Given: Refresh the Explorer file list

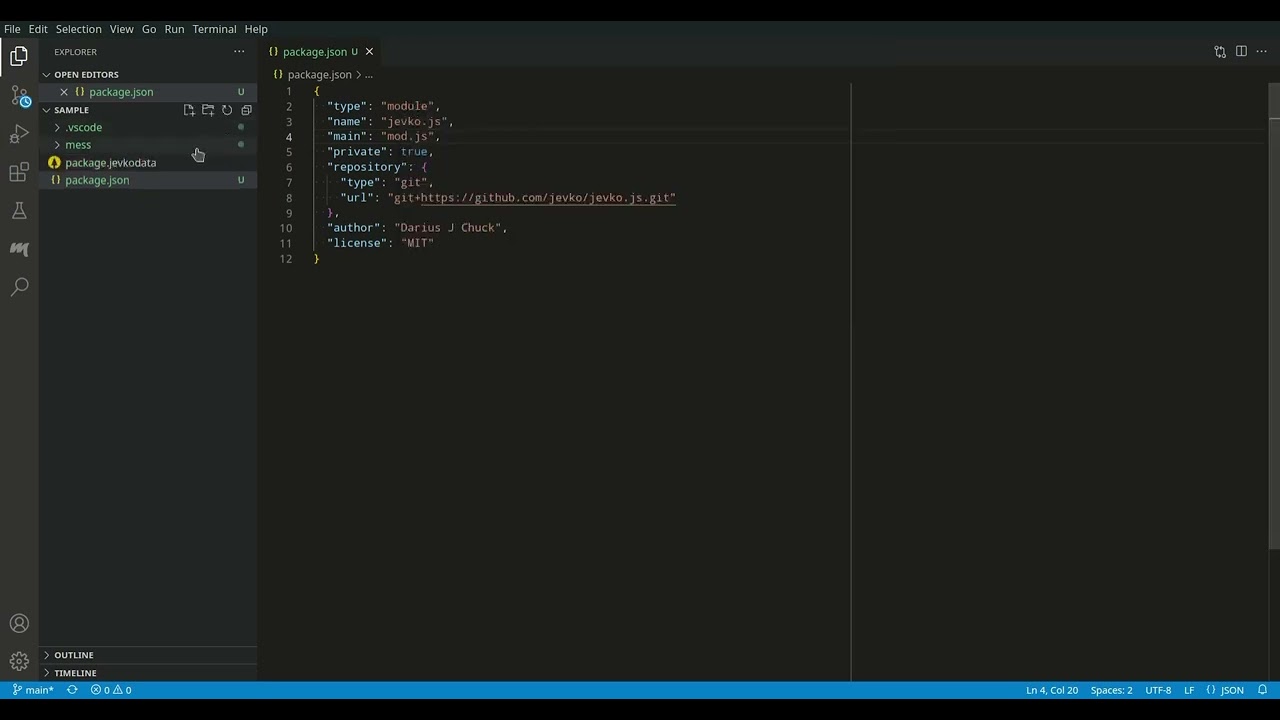Looking at the screenshot, I should (x=226, y=110).
